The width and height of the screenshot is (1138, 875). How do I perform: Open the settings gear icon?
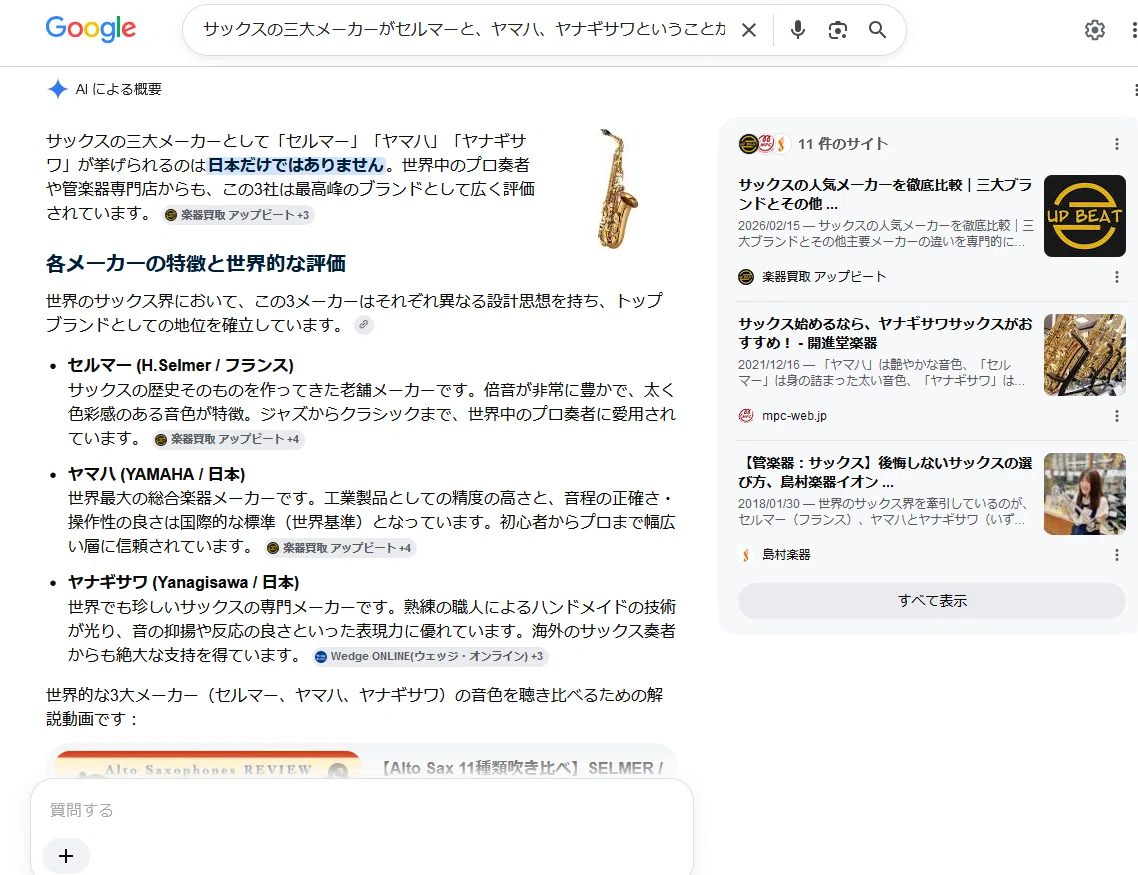tap(1094, 30)
